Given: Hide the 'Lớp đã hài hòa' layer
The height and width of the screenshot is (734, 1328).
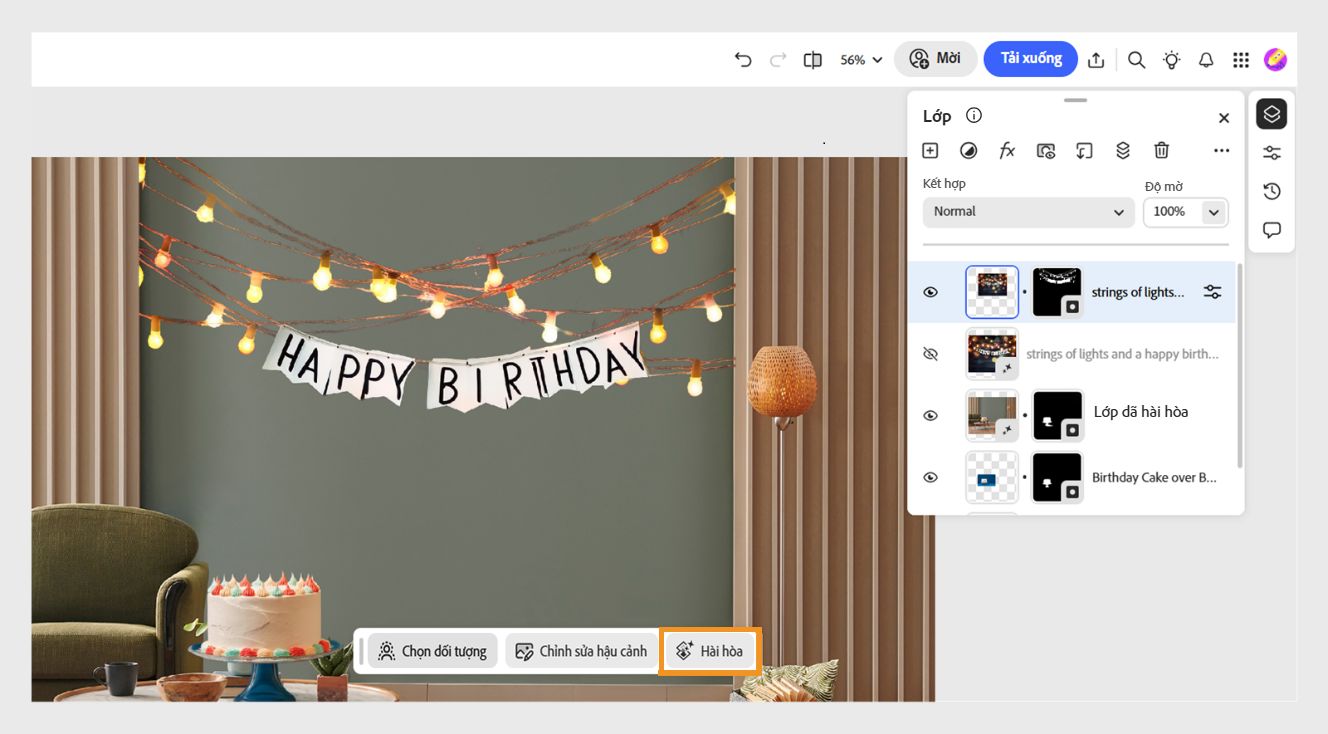Looking at the screenshot, I should [930, 415].
